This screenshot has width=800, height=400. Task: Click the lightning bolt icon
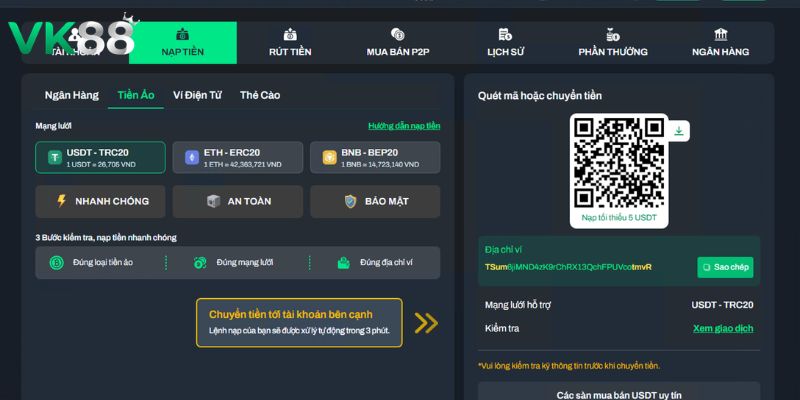62,201
